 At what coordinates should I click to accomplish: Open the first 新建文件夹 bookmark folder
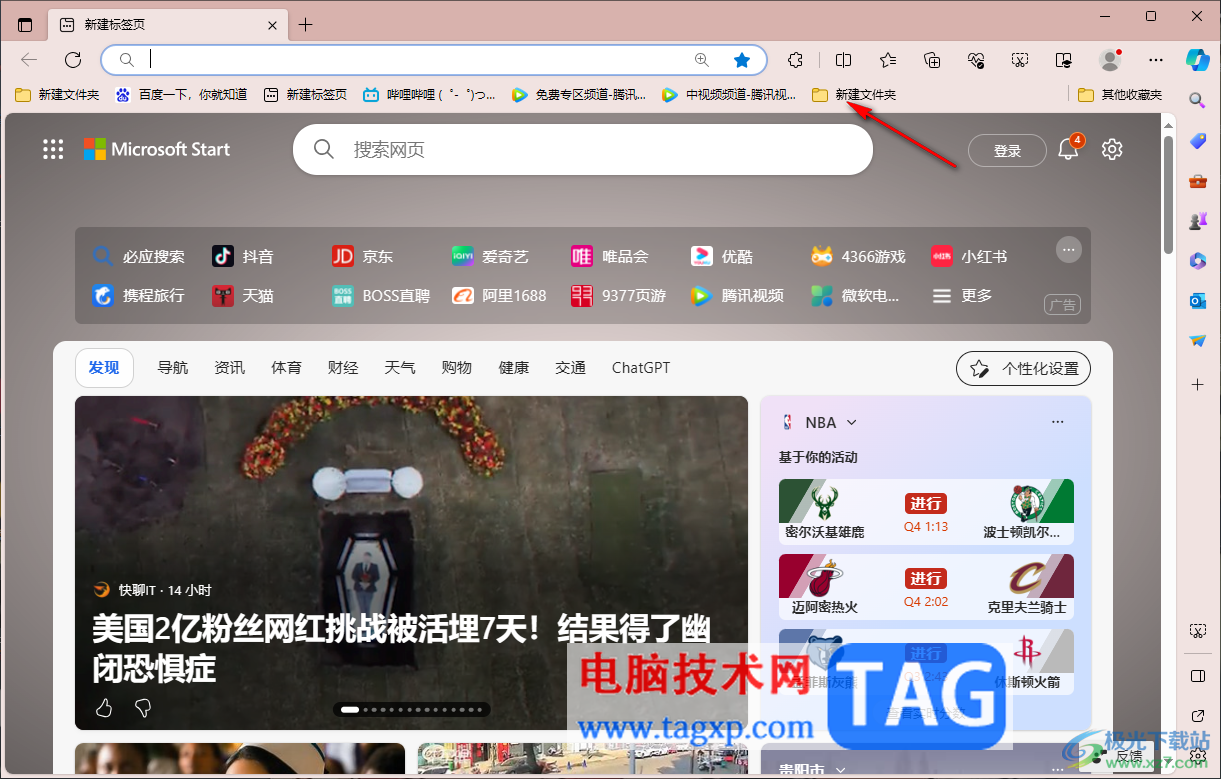(57, 95)
